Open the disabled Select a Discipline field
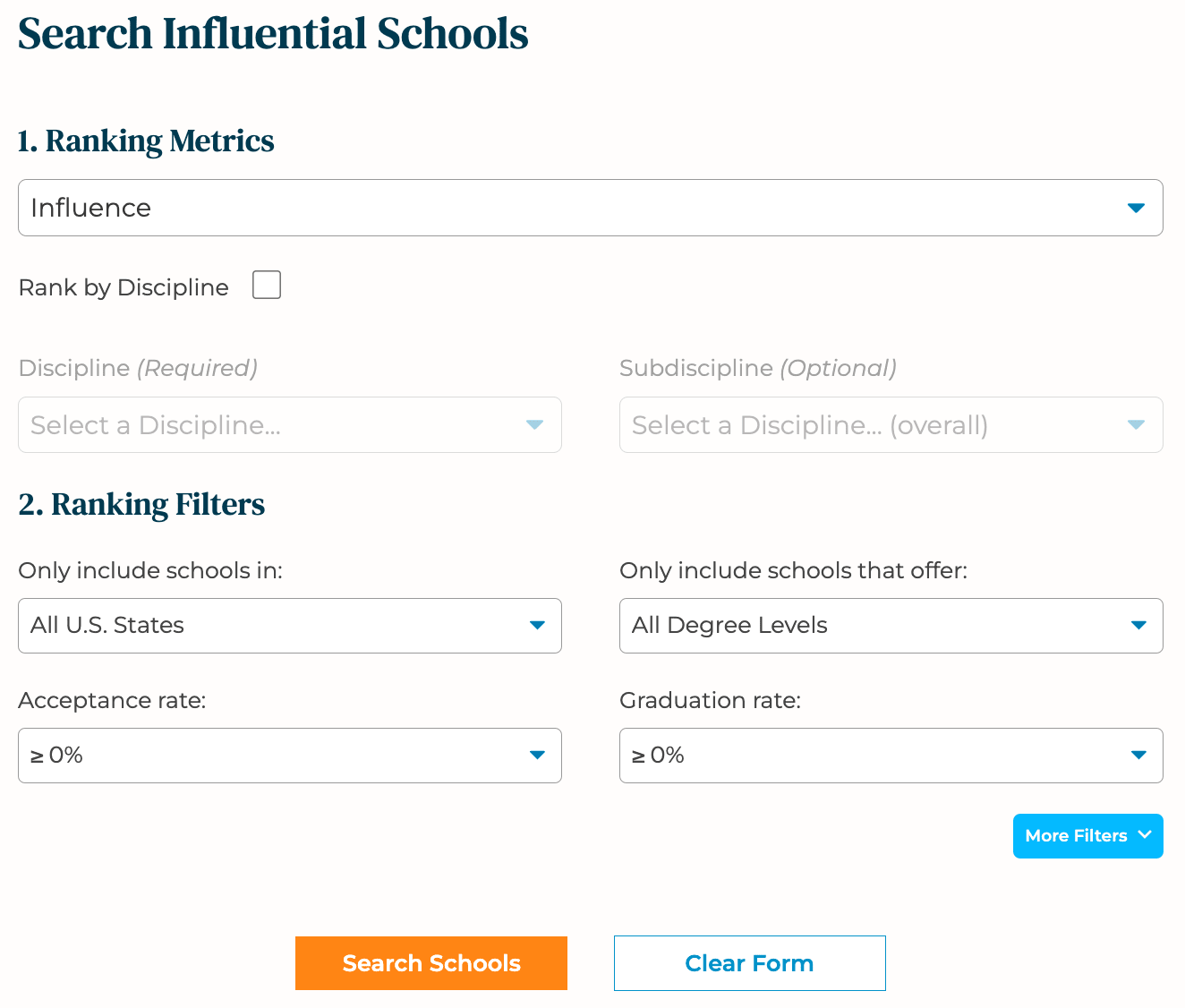The image size is (1185, 1008). (x=289, y=424)
